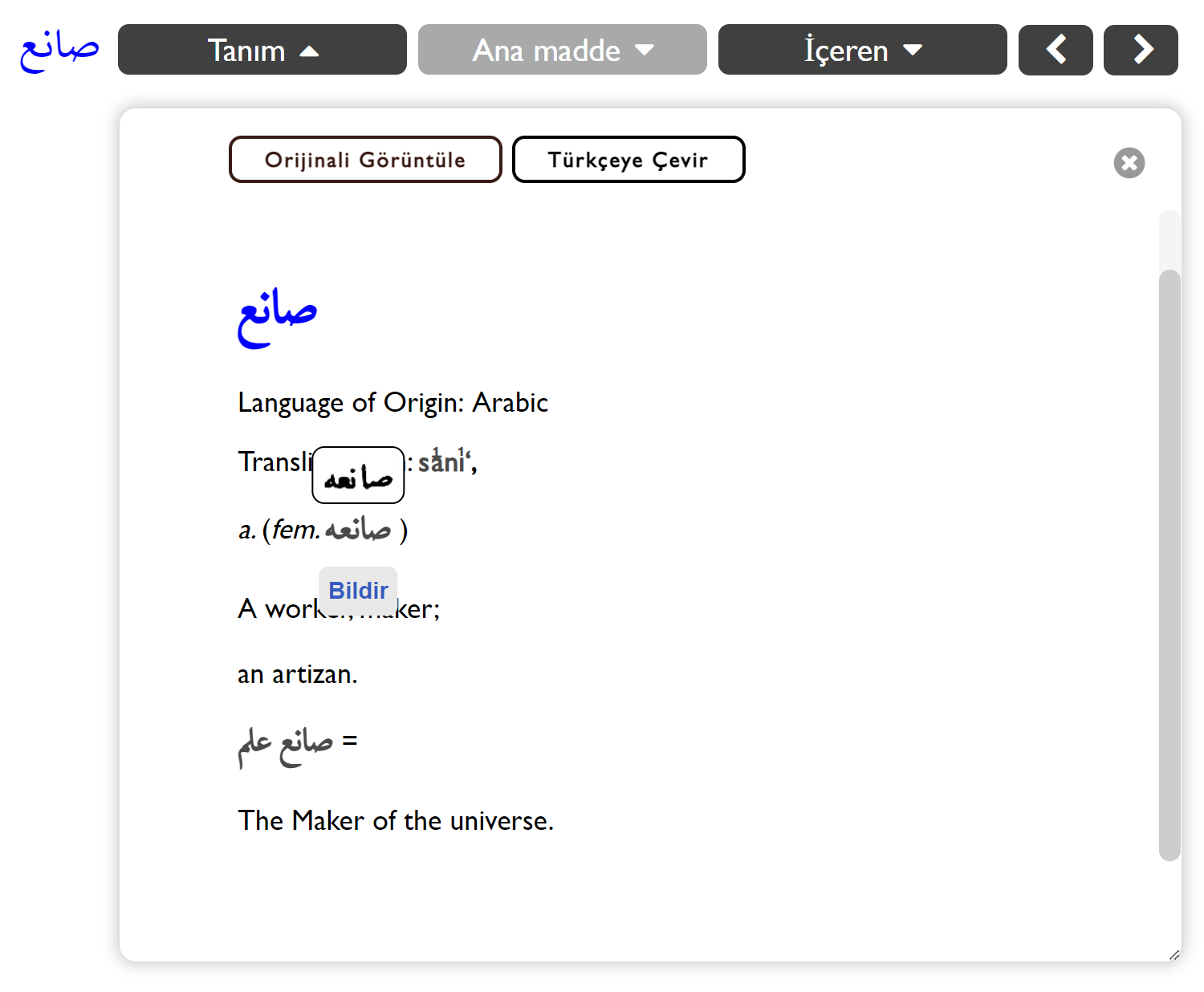Screen dimensions: 1204x992
Task: Collapse the Tanım section
Action: point(262,50)
